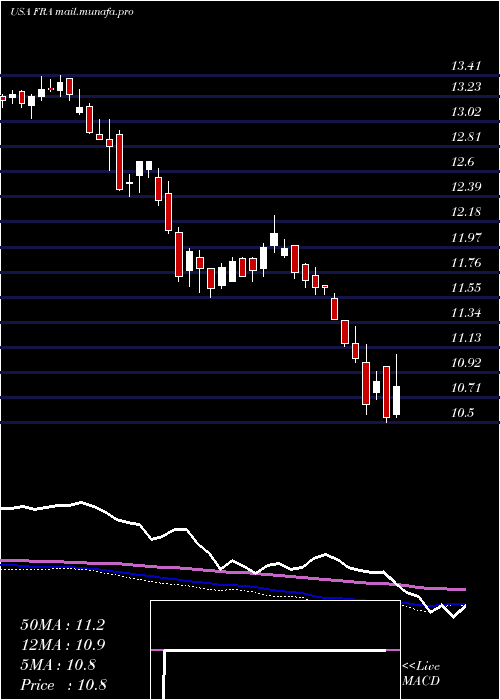Click the 12.39 price axis label
The height and width of the screenshot is (700, 500).
(x=466, y=187)
